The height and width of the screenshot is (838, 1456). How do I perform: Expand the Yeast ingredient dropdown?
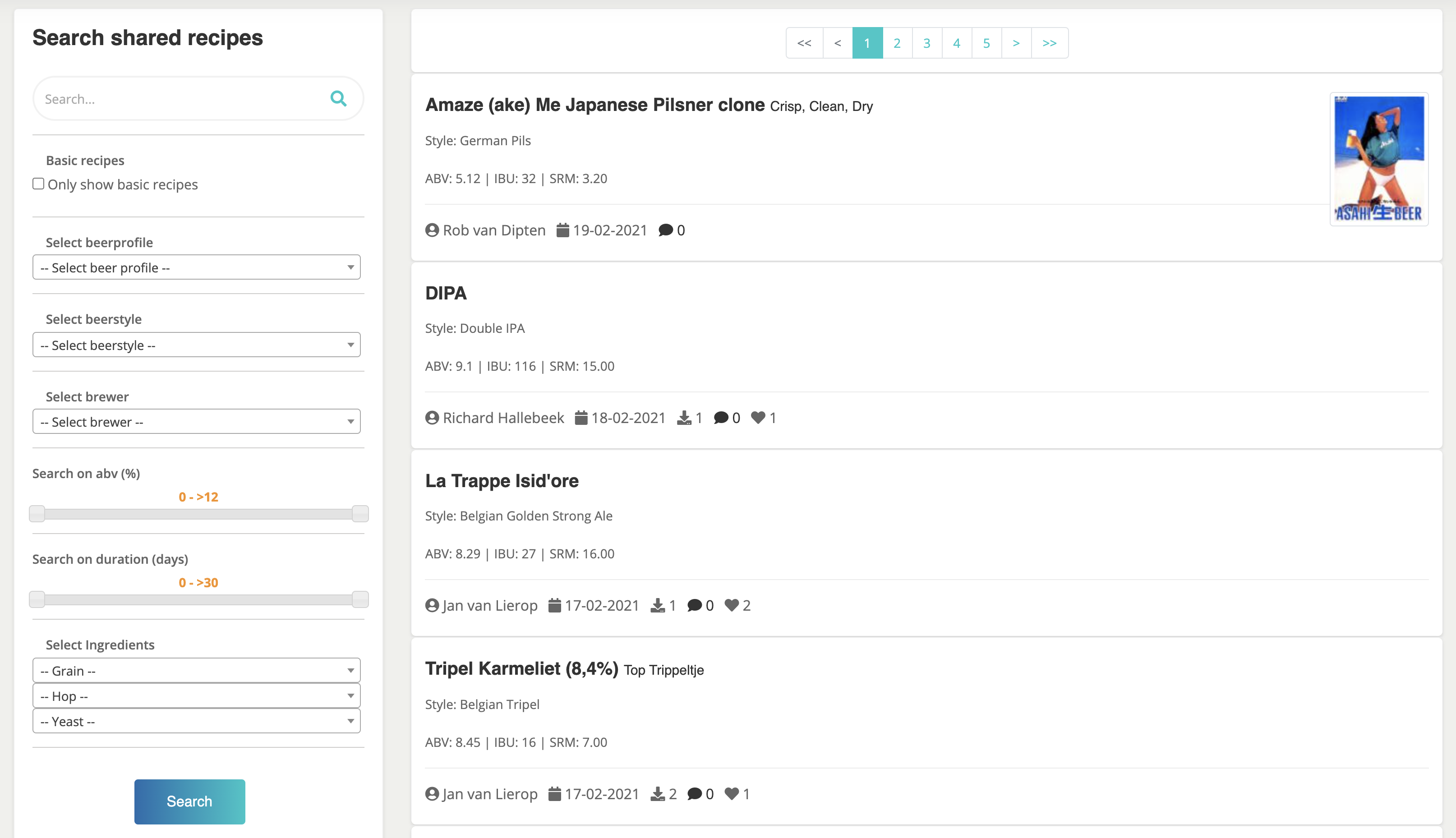tap(196, 721)
